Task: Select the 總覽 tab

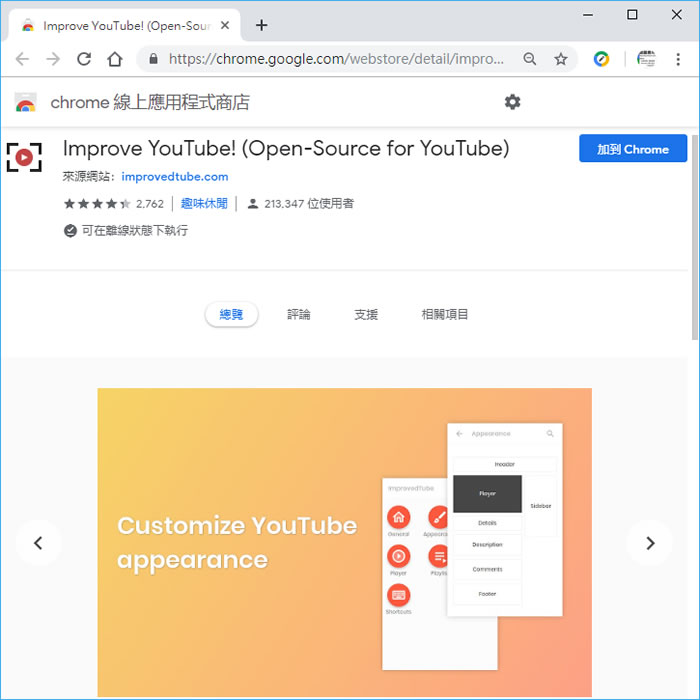Action: 231,314
